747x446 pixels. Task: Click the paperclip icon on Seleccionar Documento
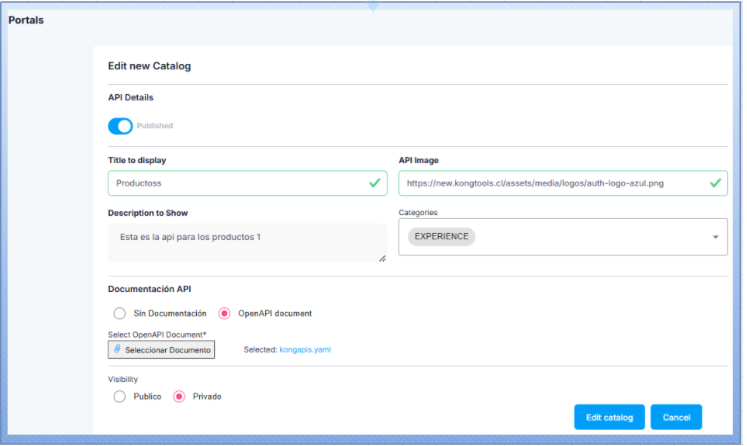point(117,350)
